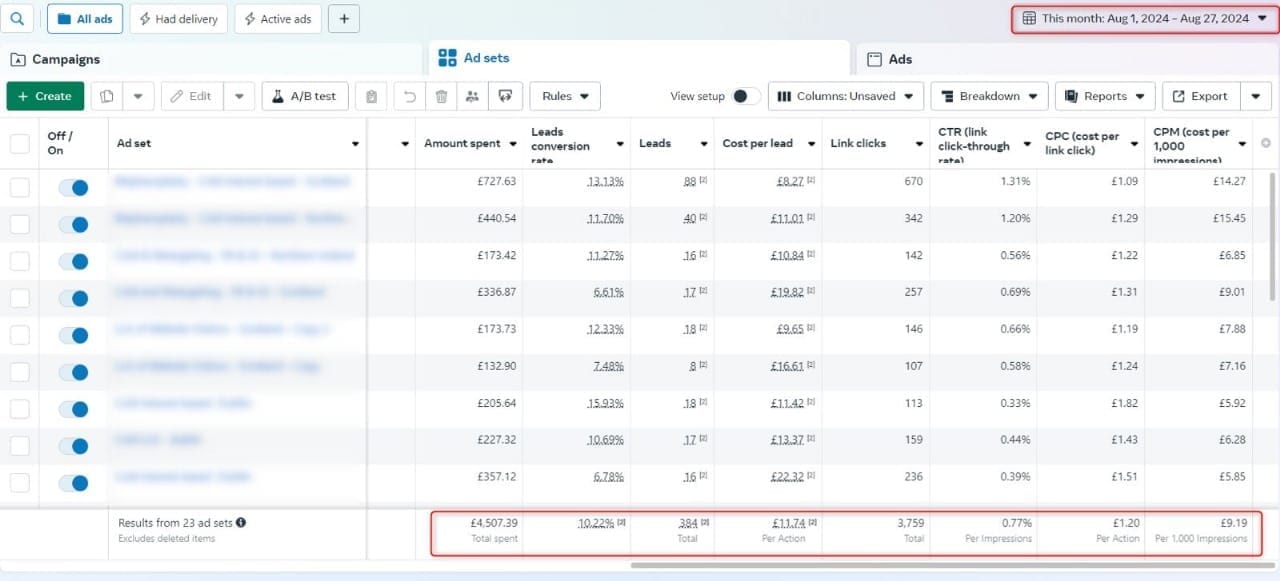This screenshot has width=1280, height=581.
Task: Open the Columns: Unsaved dropdown
Action: pos(845,96)
